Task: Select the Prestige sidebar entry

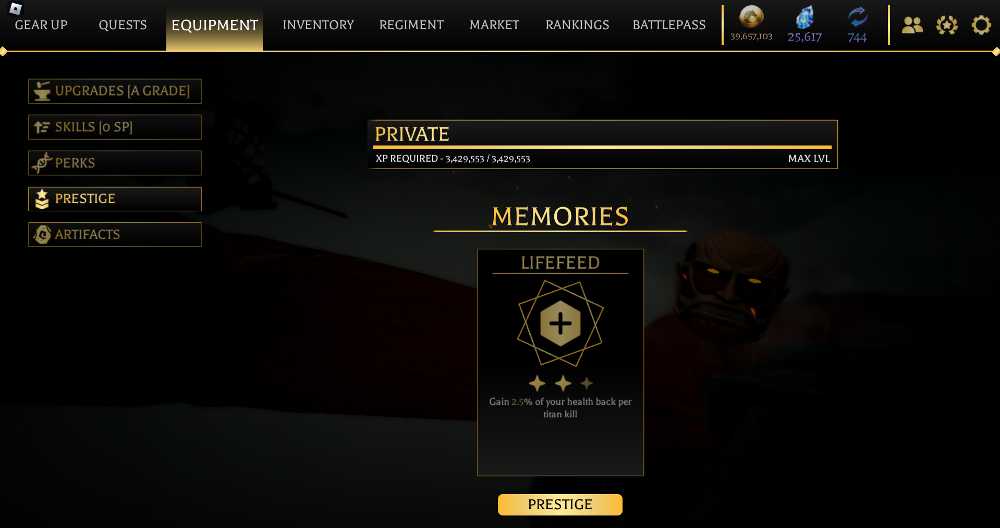Action: (115, 199)
